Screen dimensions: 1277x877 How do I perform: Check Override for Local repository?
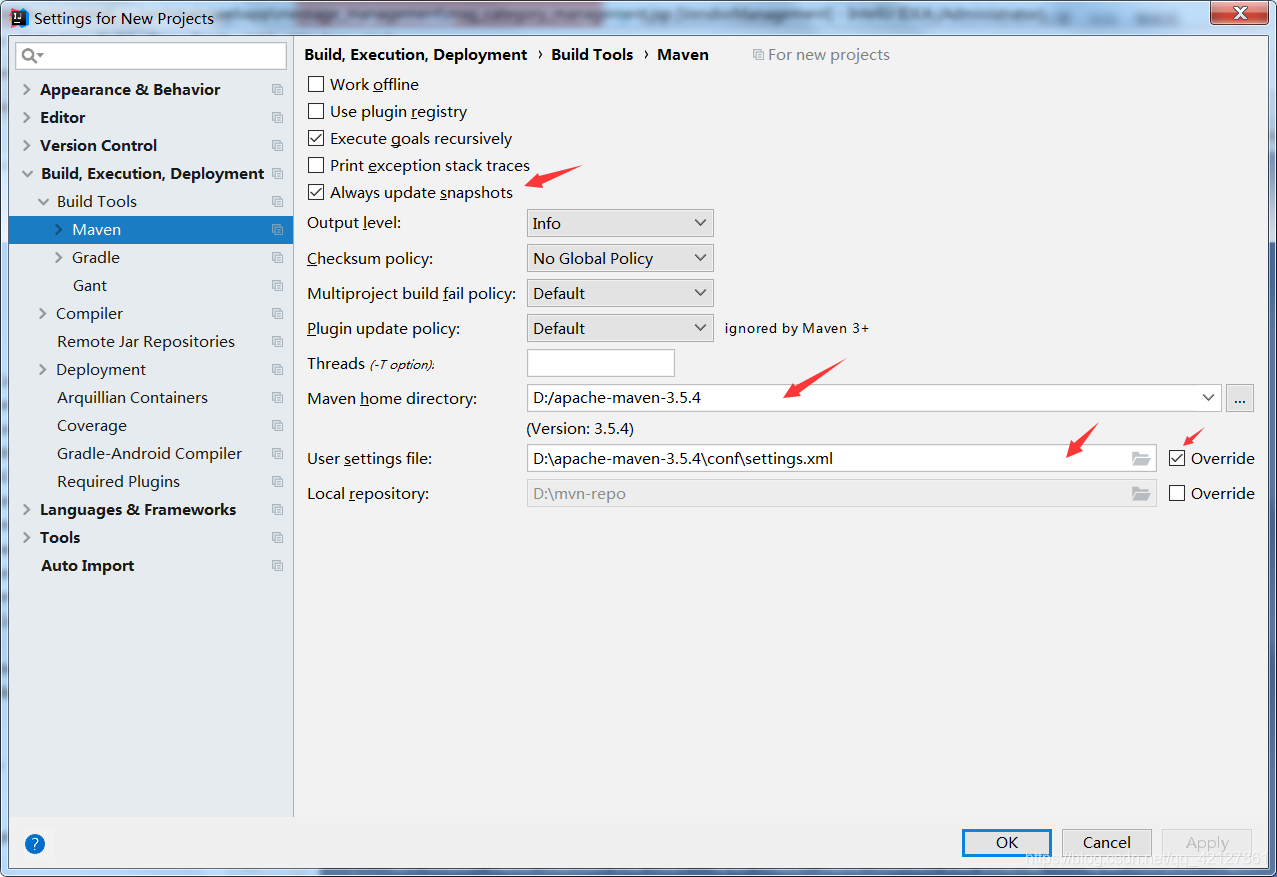pyautogui.click(x=1177, y=494)
